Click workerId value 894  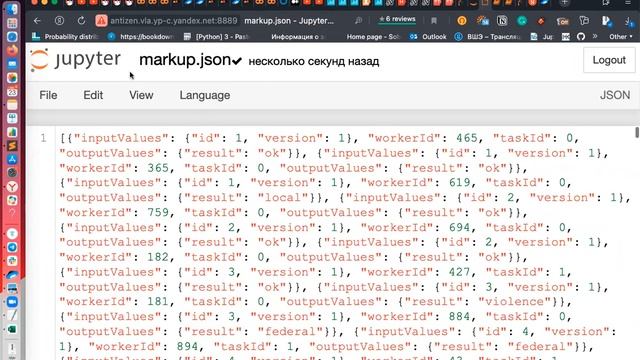tap(188, 347)
